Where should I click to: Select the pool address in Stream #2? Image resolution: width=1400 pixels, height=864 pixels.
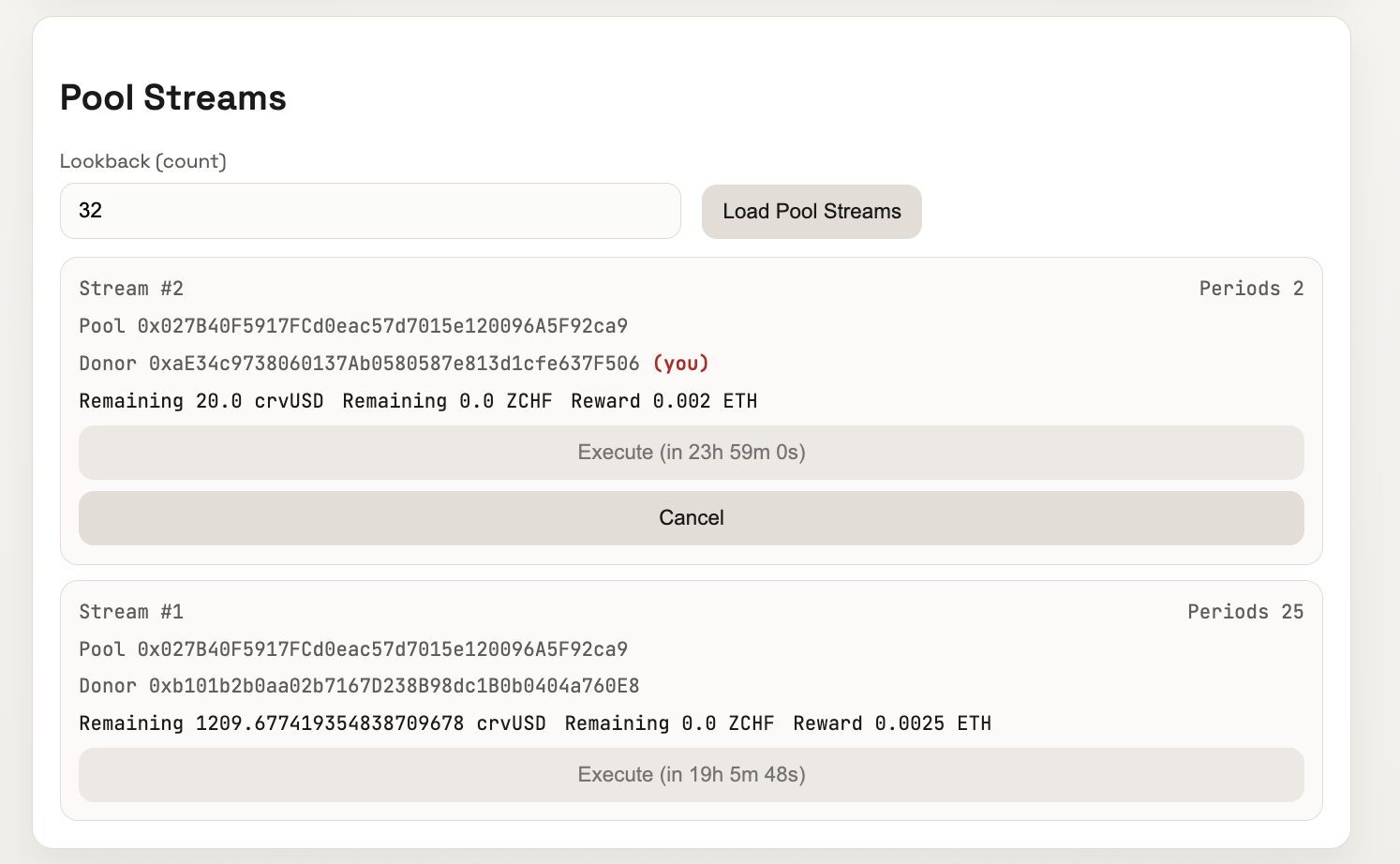[382, 326]
